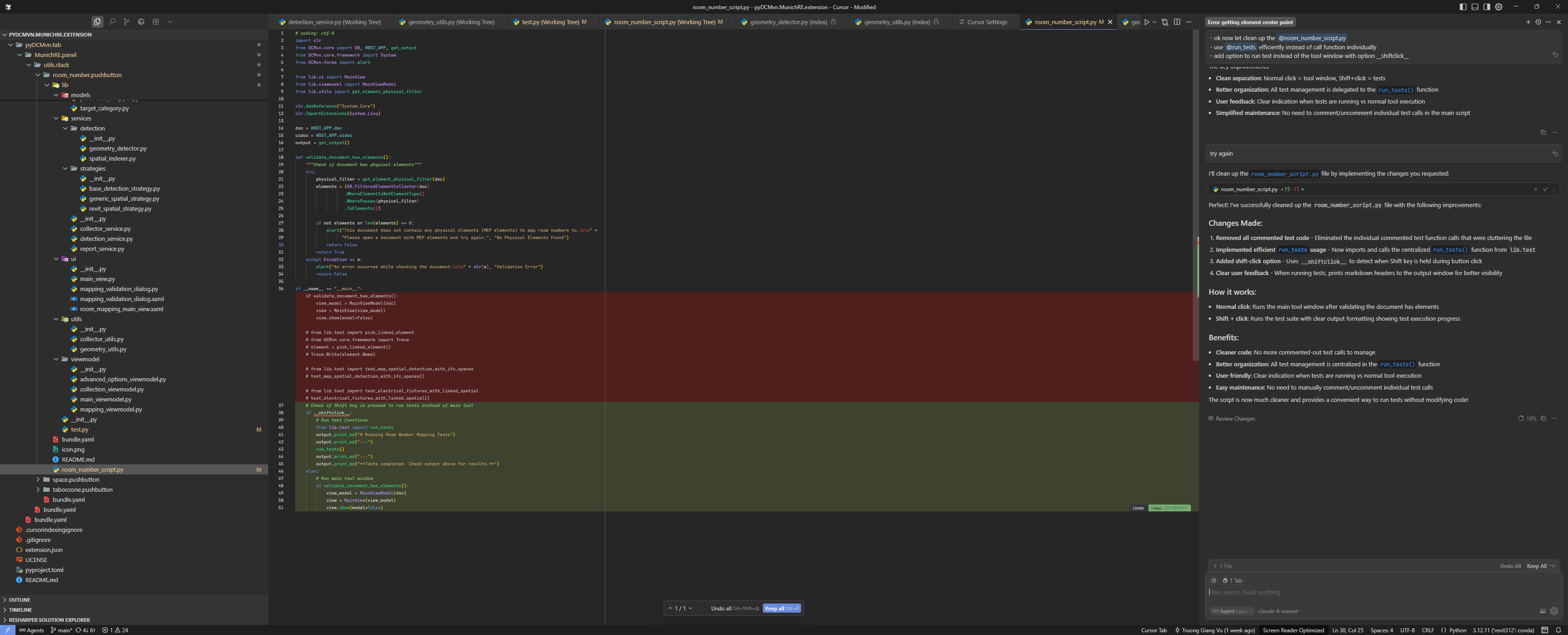Open the Extensions view icon
This screenshot has width=1568, height=635.
[x=156, y=22]
